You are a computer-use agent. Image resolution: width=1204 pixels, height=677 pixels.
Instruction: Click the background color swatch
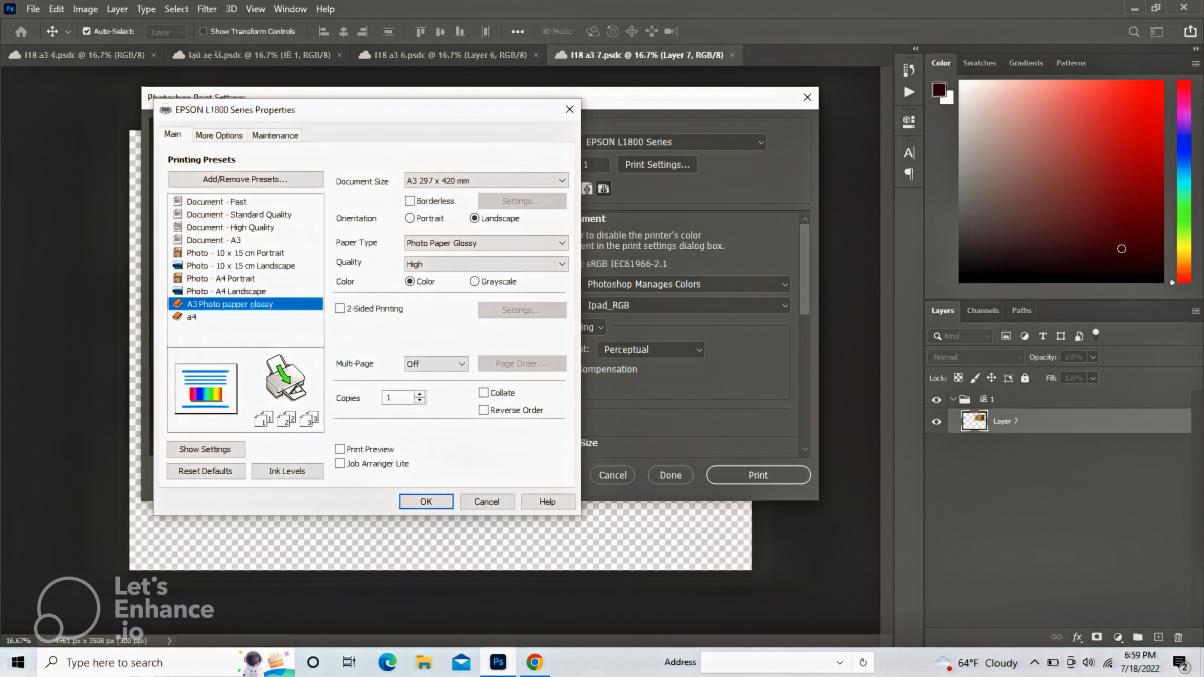point(948,98)
